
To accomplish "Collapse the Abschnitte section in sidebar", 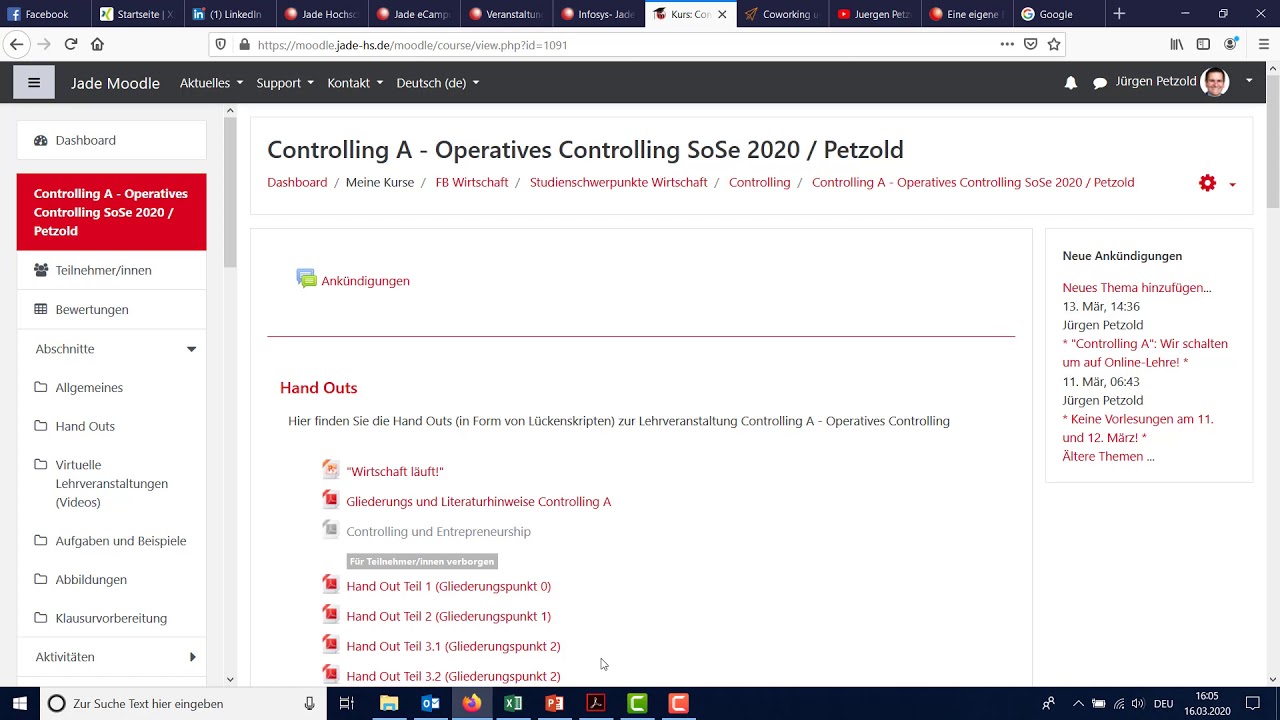I will click(x=191, y=349).
